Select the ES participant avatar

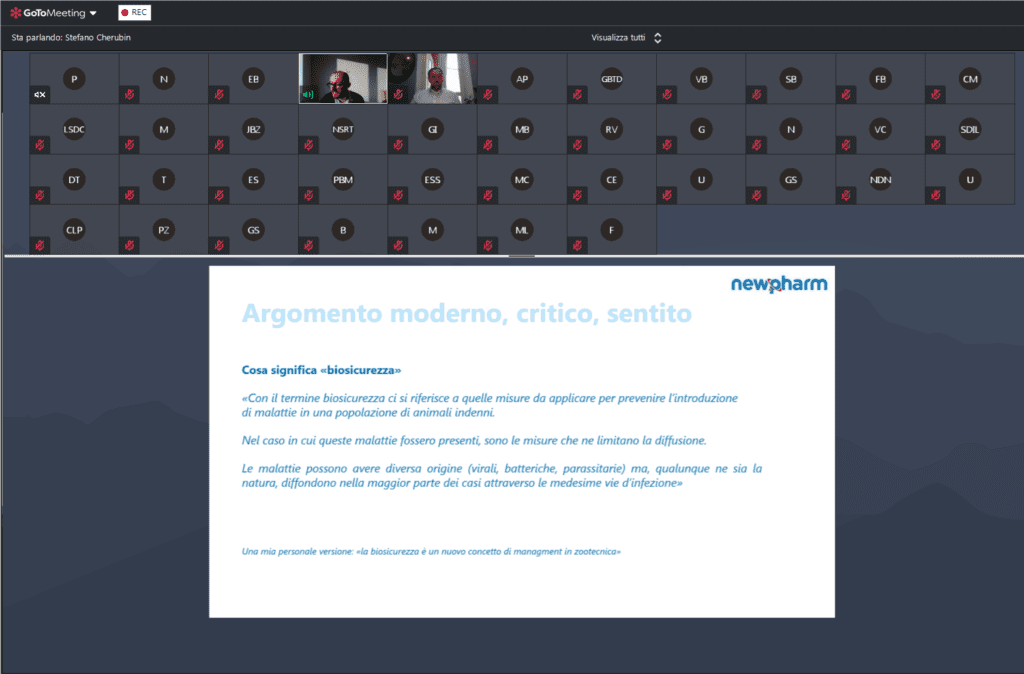253,180
